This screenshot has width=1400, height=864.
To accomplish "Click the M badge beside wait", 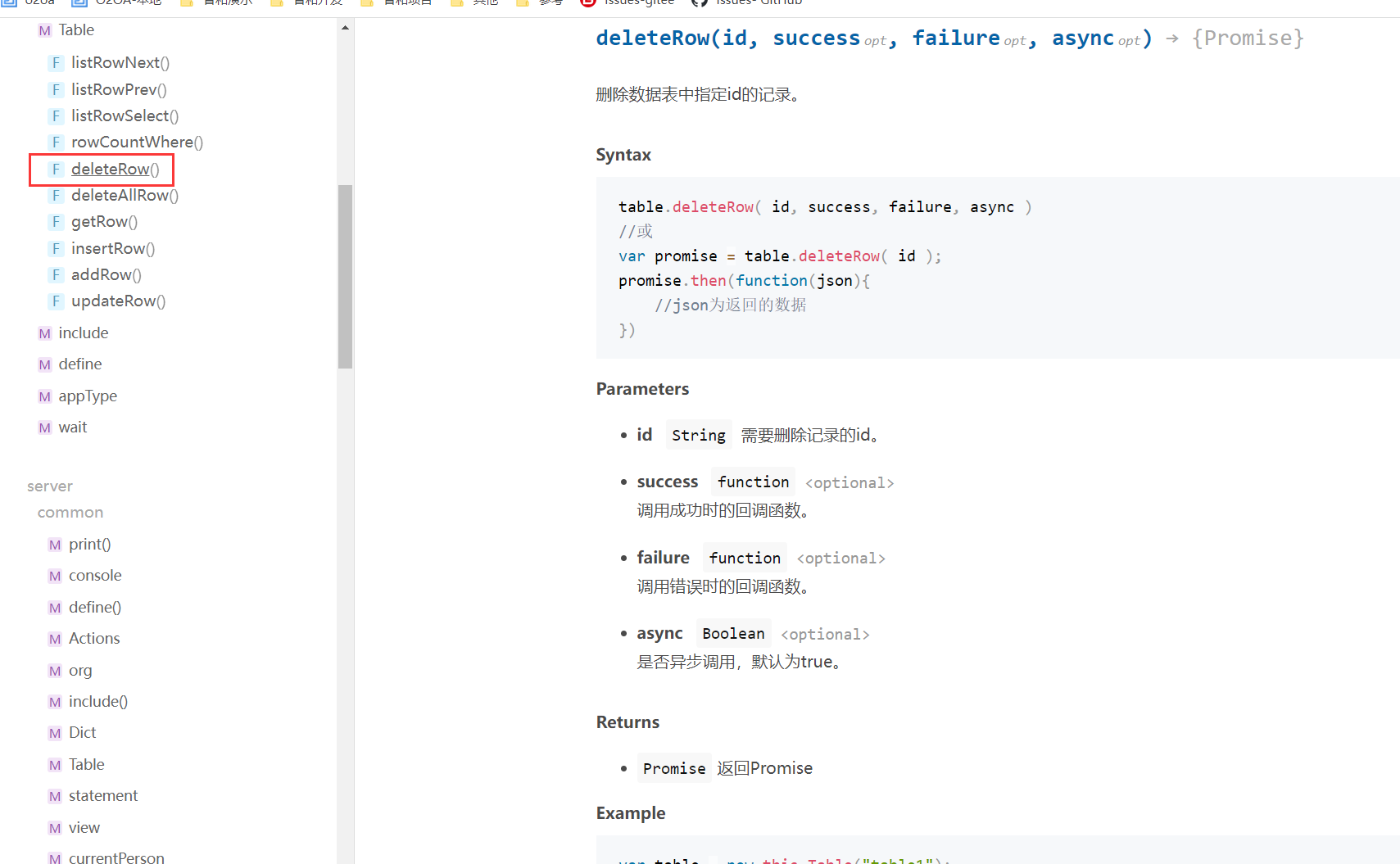I will pyautogui.click(x=45, y=428).
